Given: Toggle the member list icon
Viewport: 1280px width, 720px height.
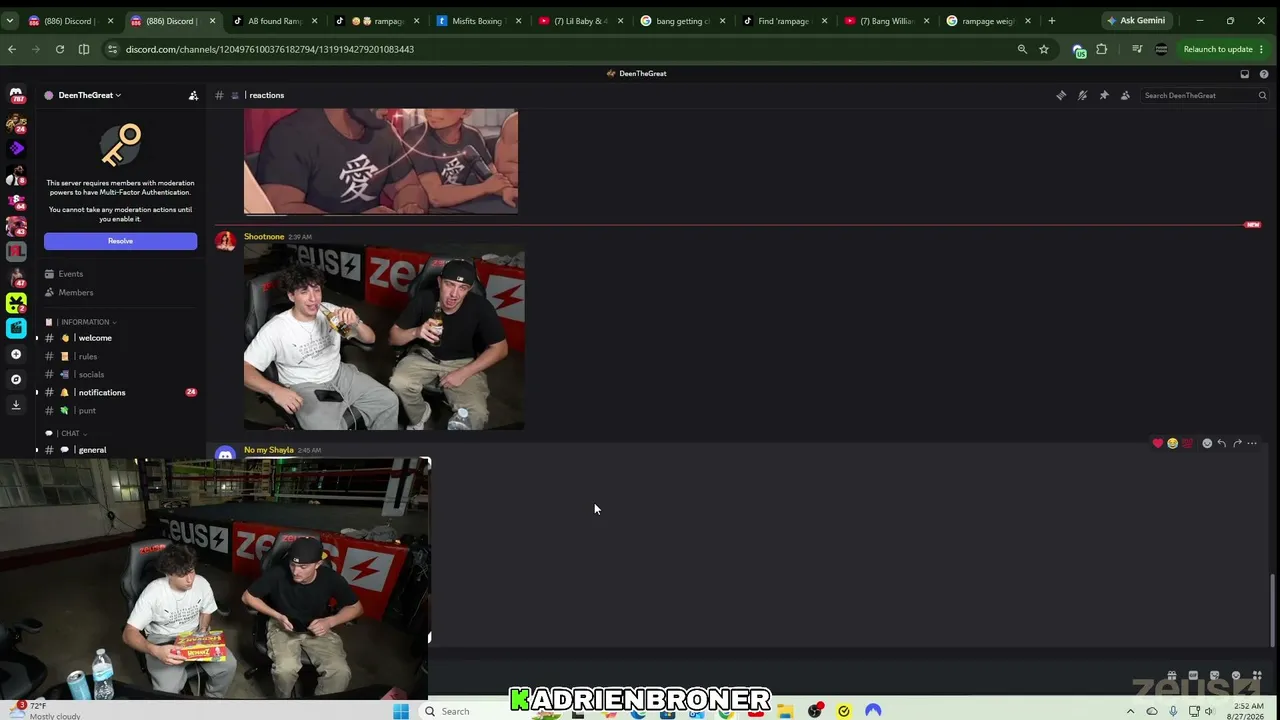Looking at the screenshot, I should 1125,95.
